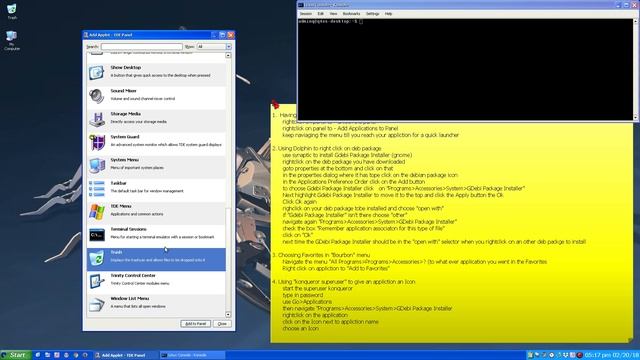Open the Show filter dropdown set to All

coord(214,47)
